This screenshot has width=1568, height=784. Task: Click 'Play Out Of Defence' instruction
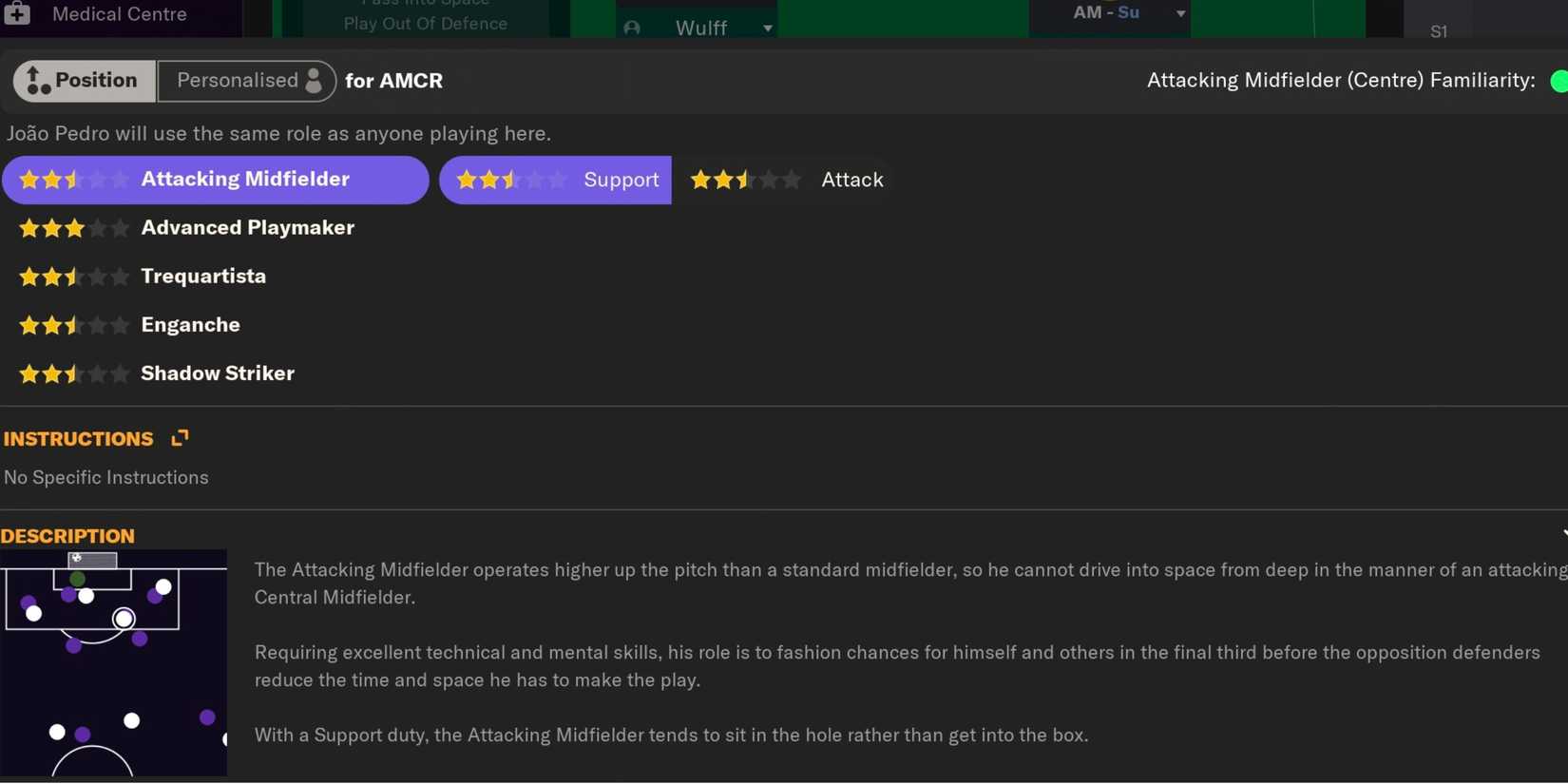point(425,24)
